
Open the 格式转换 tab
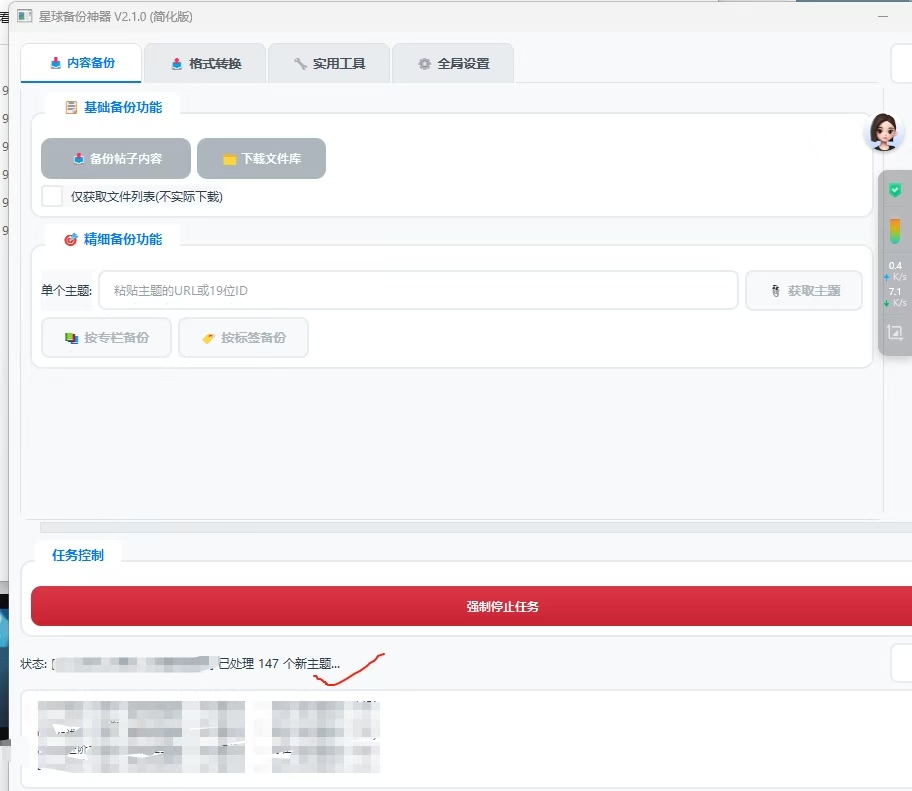[205, 63]
